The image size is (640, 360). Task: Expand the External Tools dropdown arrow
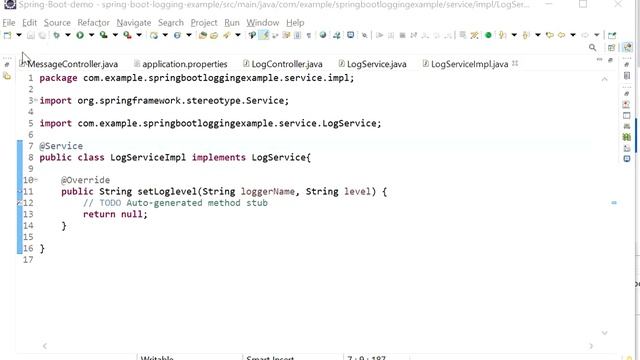point(139,36)
